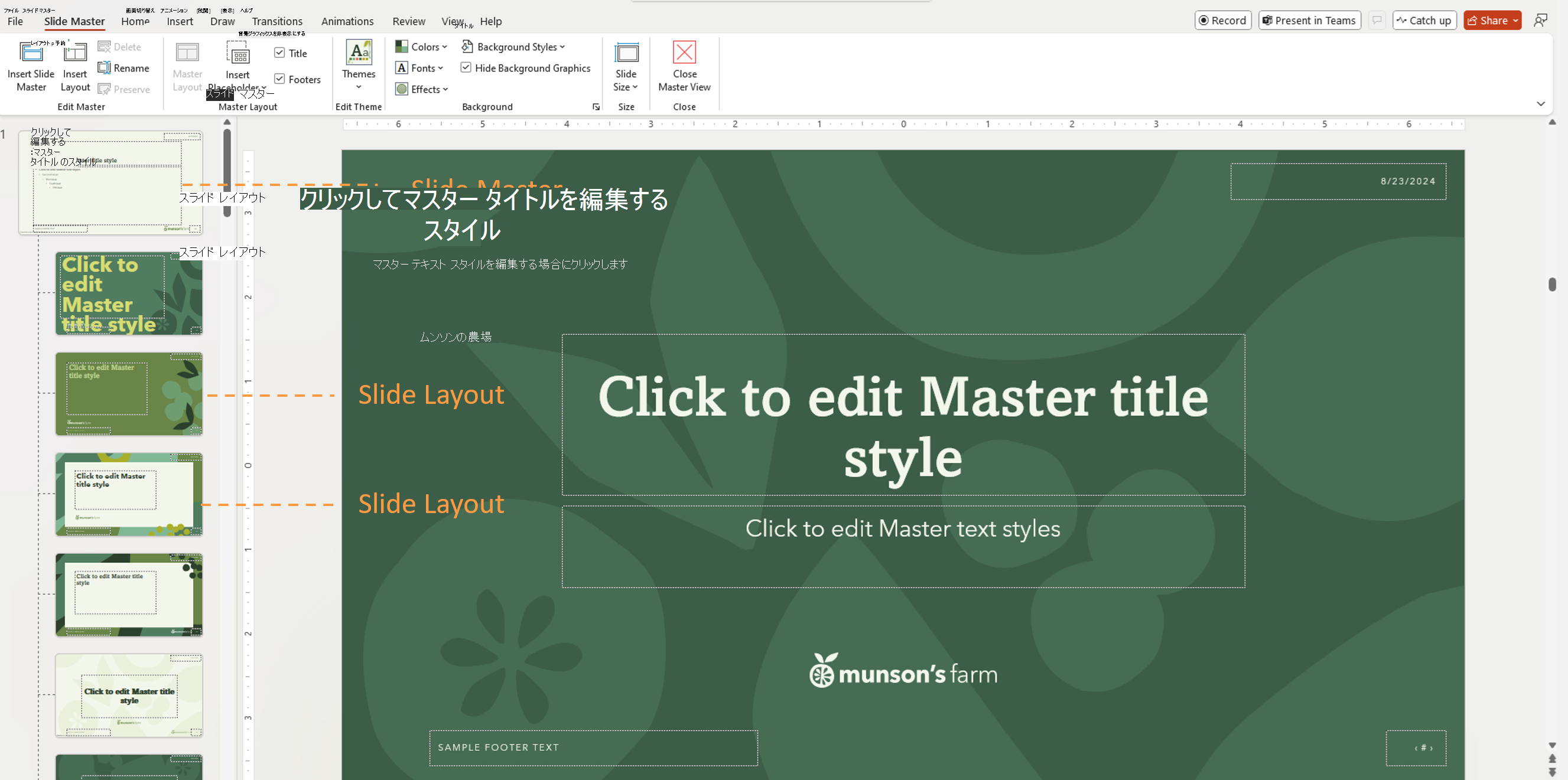The width and height of the screenshot is (1568, 780).
Task: Open Background format dialog launcher
Action: 596,107
